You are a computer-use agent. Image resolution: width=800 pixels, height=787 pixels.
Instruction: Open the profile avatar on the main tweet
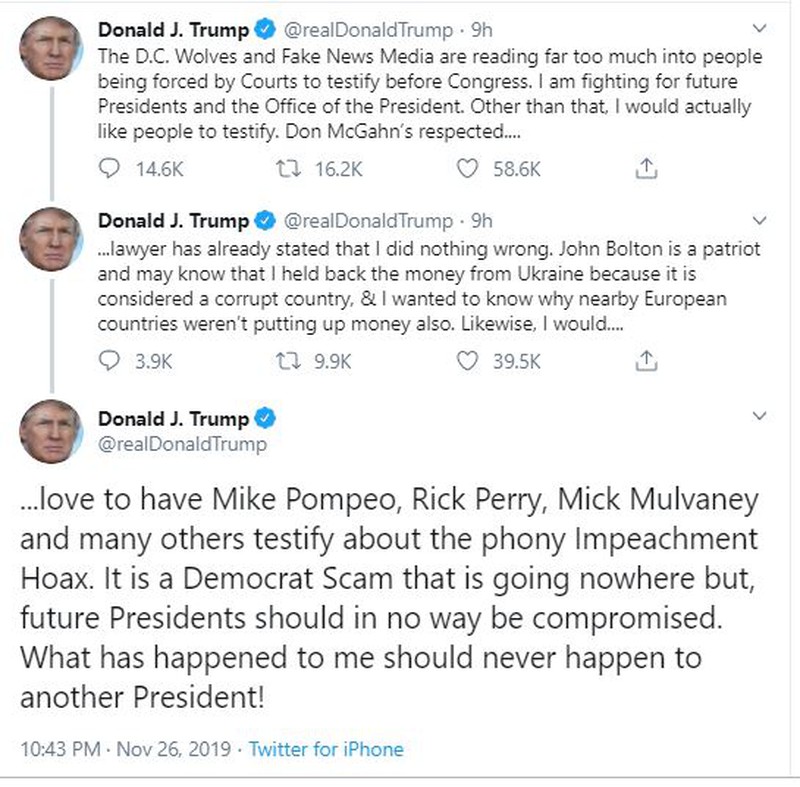(51, 434)
